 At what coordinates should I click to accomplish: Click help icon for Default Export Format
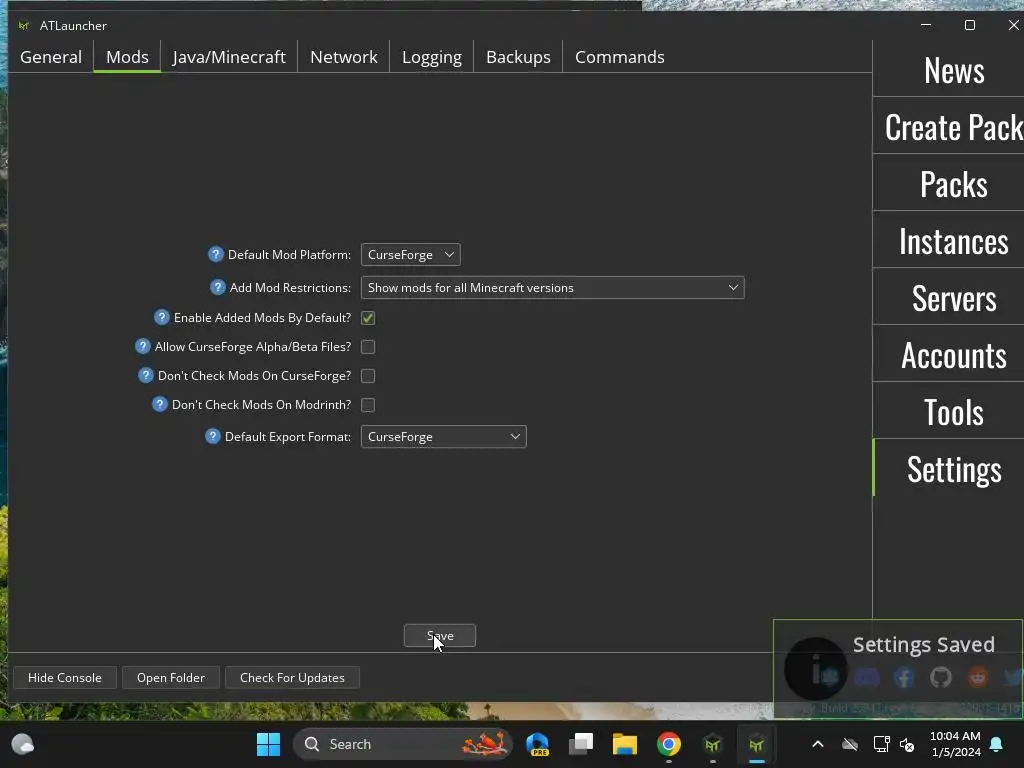pyautogui.click(x=212, y=436)
